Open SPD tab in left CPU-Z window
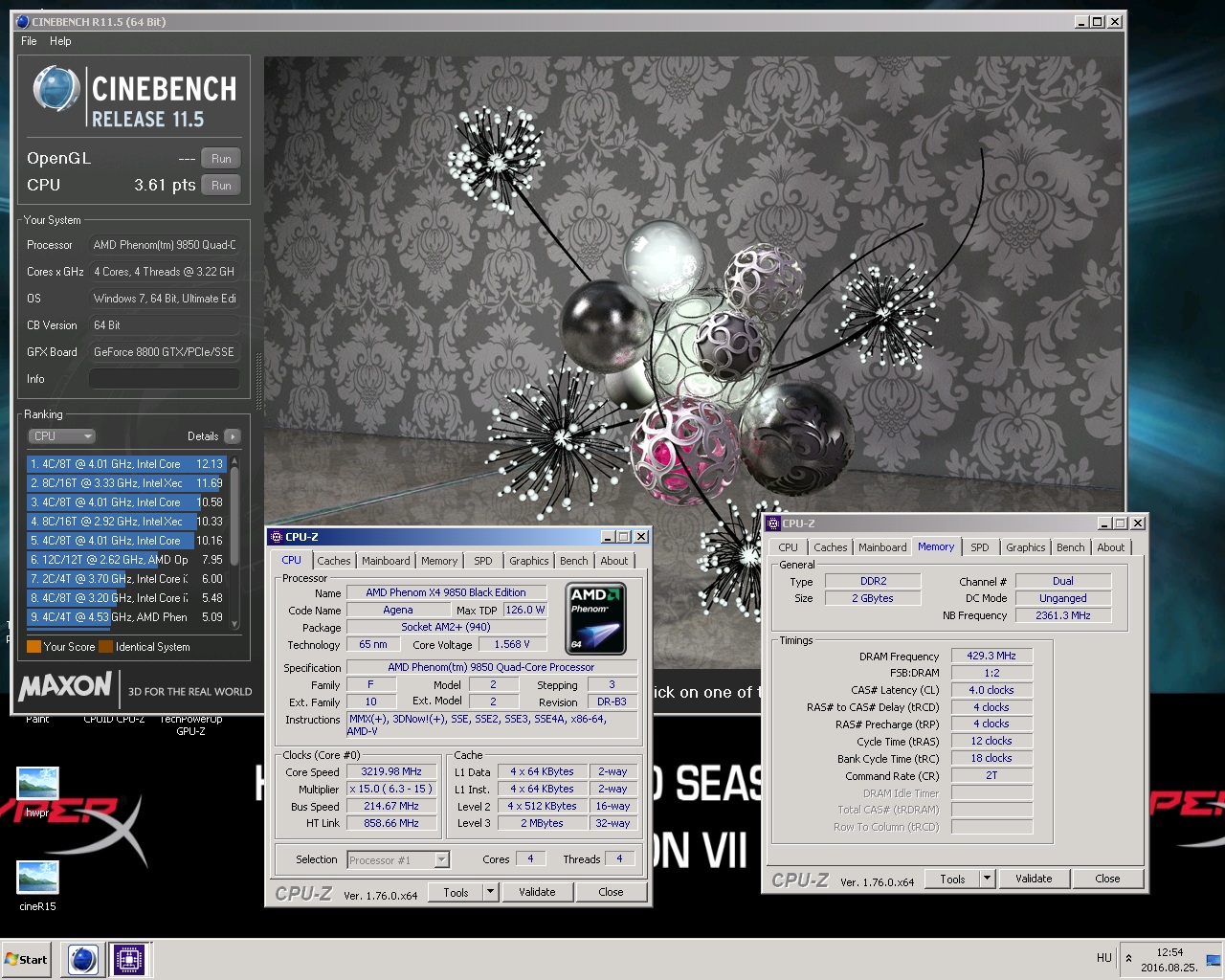 pyautogui.click(x=483, y=561)
